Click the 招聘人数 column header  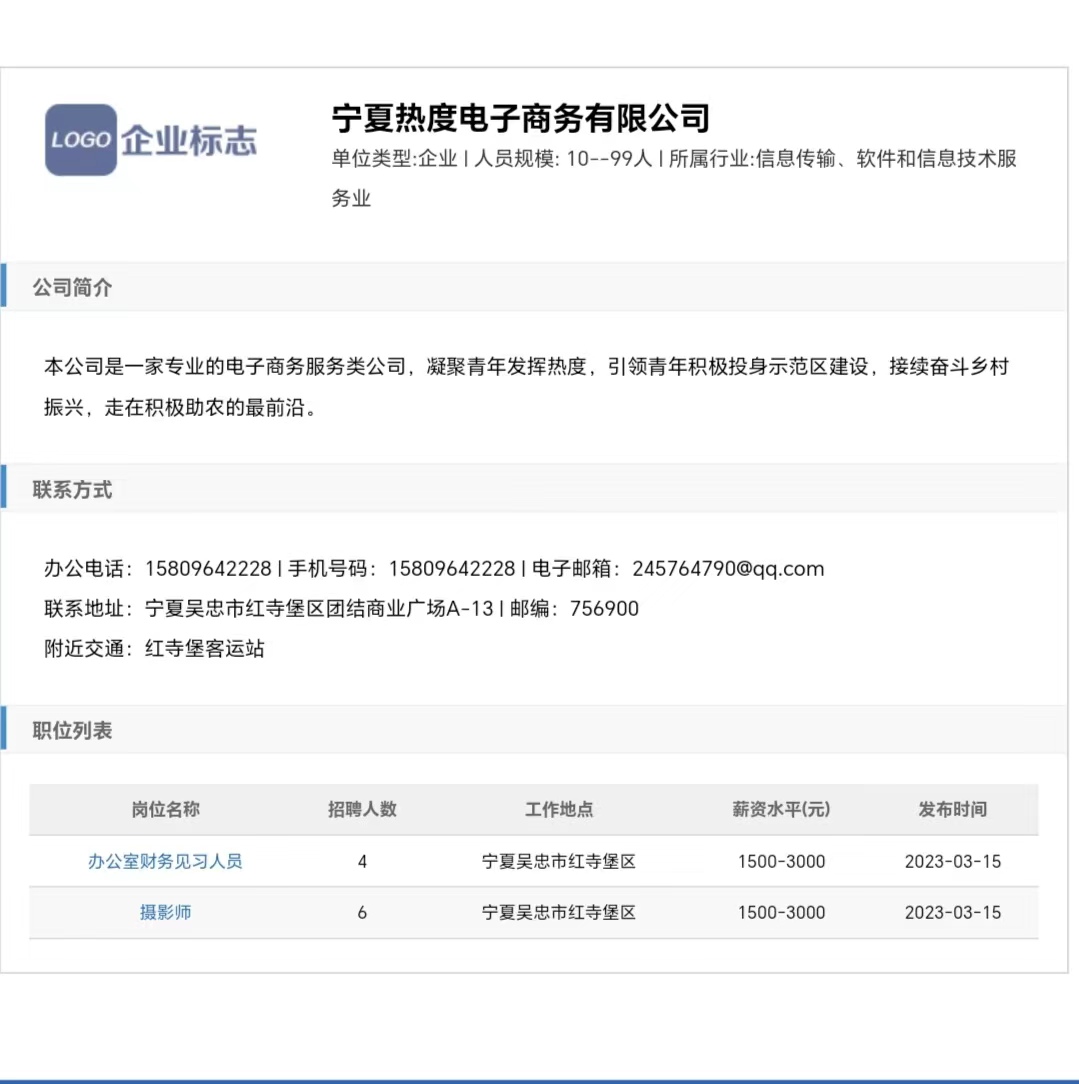click(362, 809)
